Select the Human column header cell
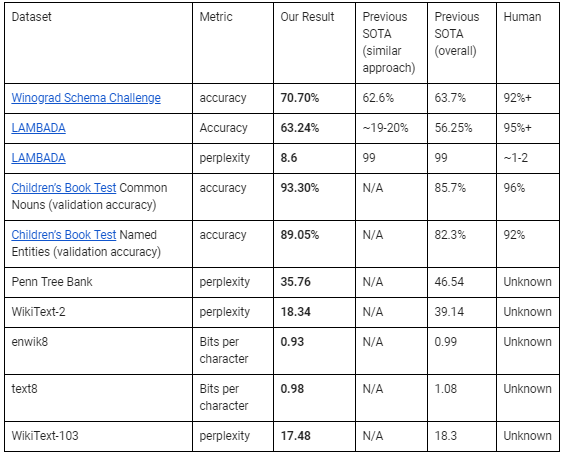Image resolution: width=565 pixels, height=456 pixels. (528, 43)
